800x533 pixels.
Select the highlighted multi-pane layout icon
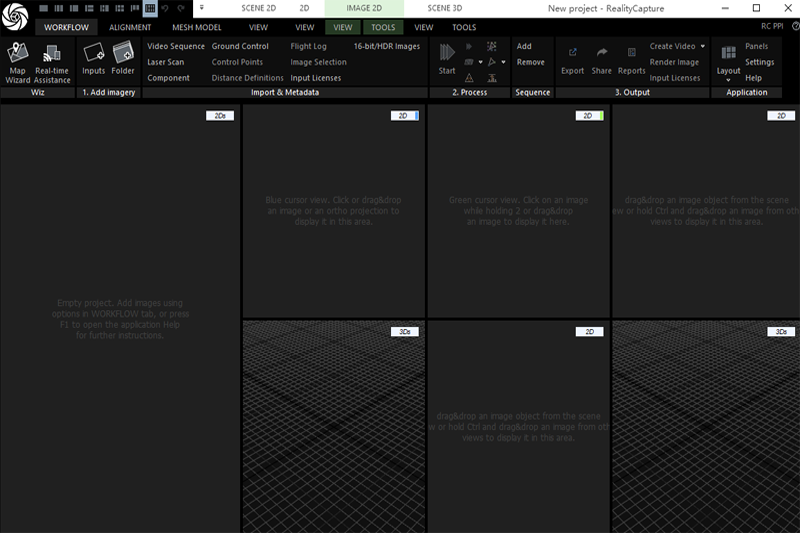pos(150,8)
